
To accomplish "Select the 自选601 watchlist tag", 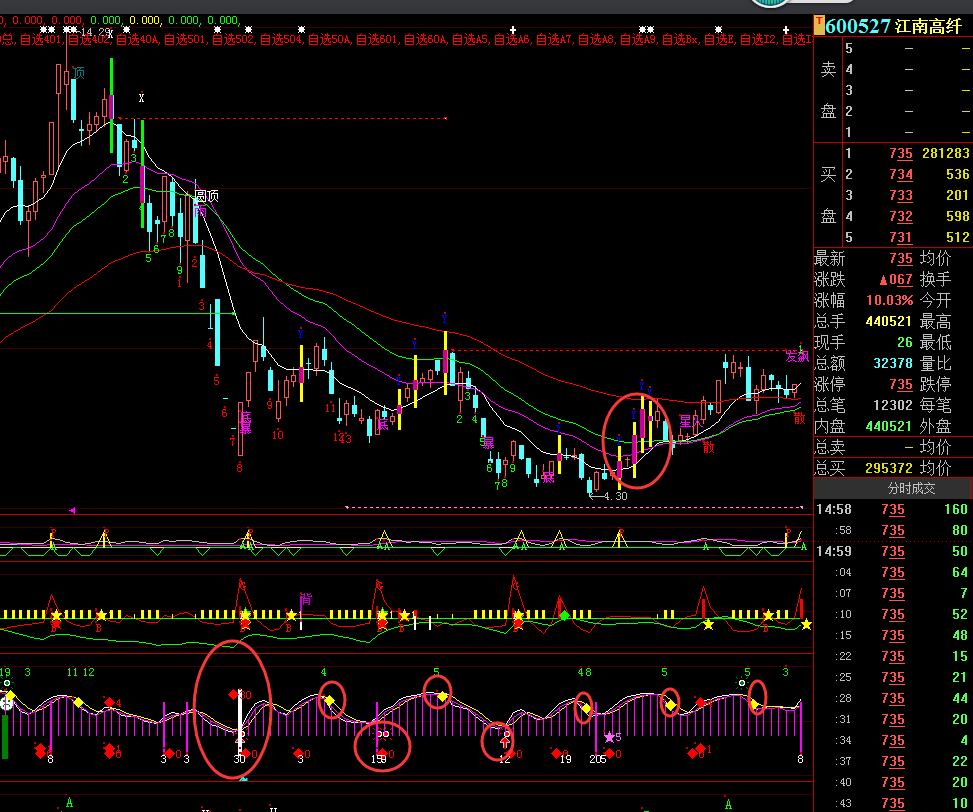I will point(377,40).
